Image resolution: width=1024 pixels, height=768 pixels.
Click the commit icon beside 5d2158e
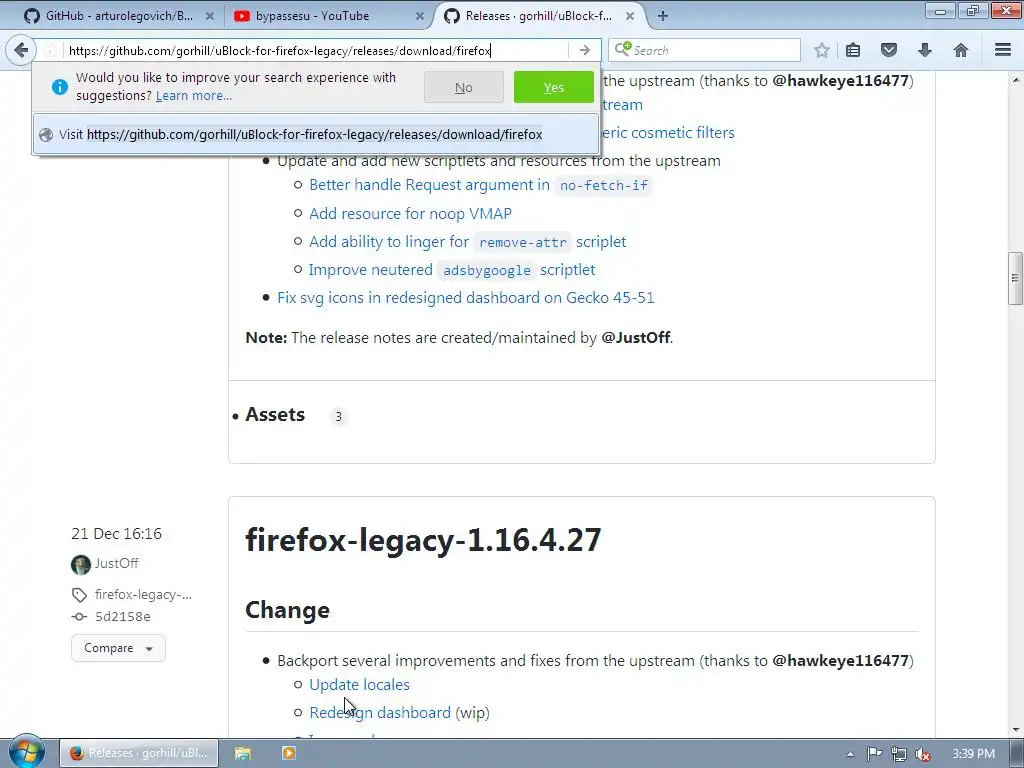click(79, 616)
